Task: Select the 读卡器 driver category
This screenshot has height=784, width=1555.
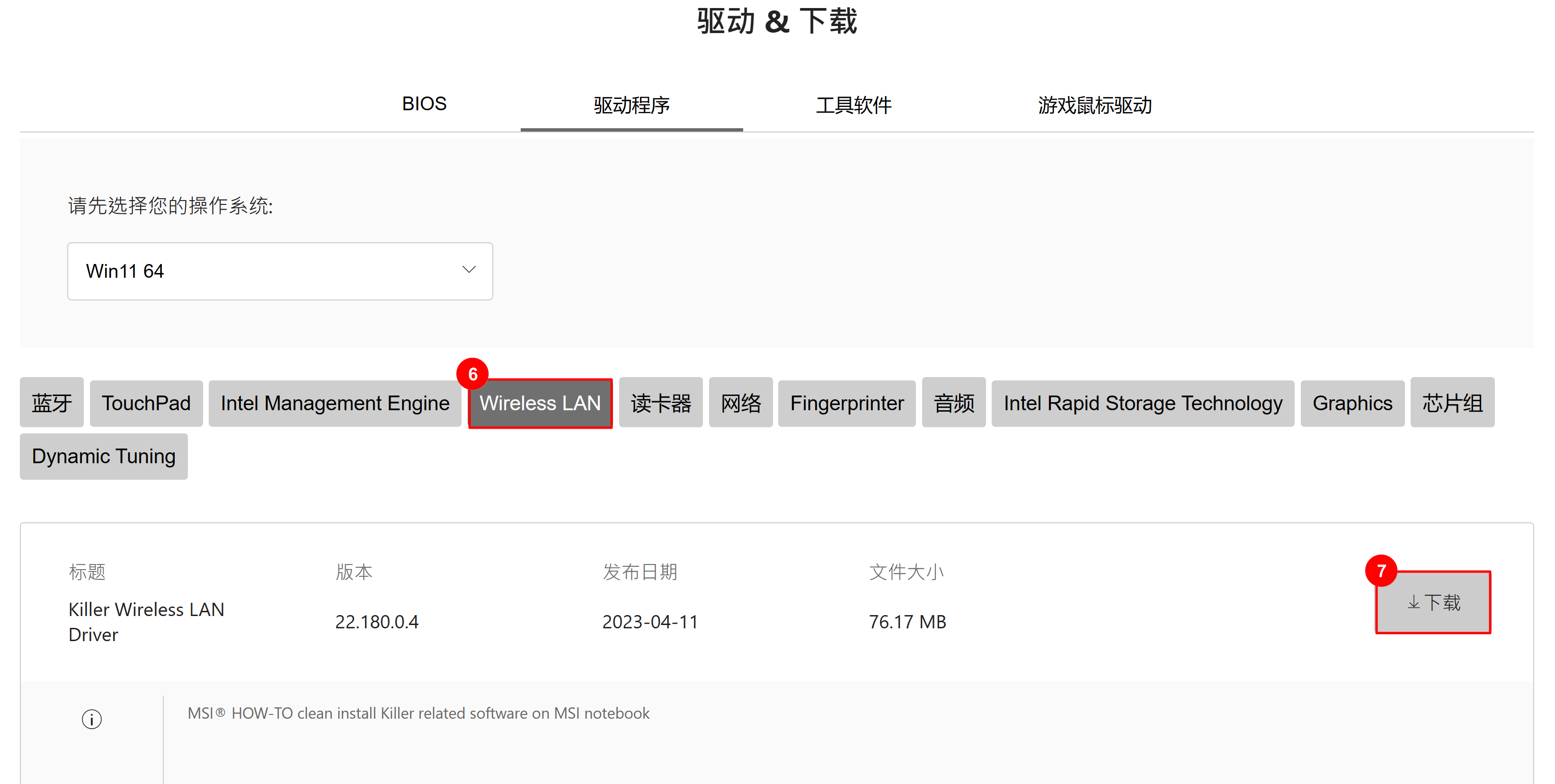Action: click(660, 403)
